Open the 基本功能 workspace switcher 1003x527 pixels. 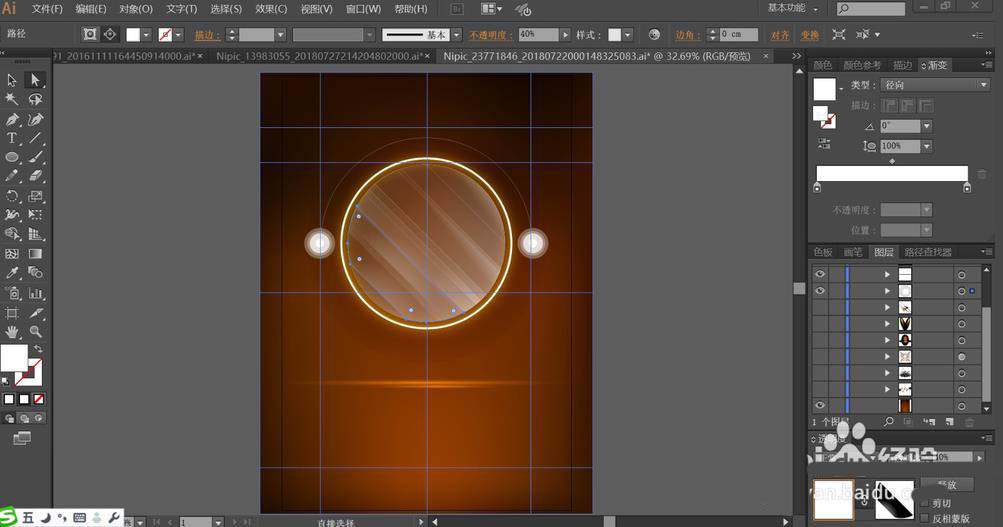pyautogui.click(x=792, y=8)
